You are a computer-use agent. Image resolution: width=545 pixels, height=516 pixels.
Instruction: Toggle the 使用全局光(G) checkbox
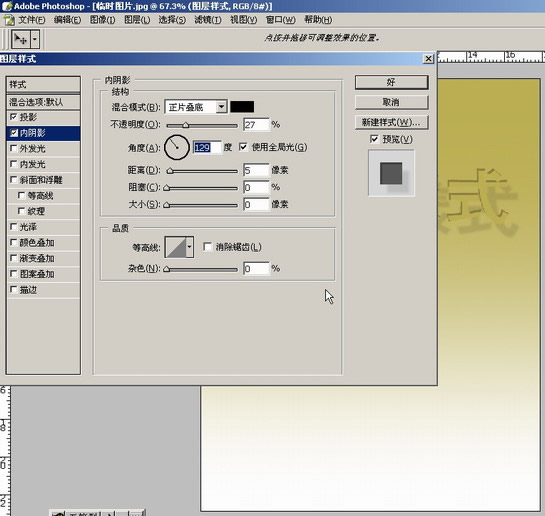pyautogui.click(x=243, y=147)
